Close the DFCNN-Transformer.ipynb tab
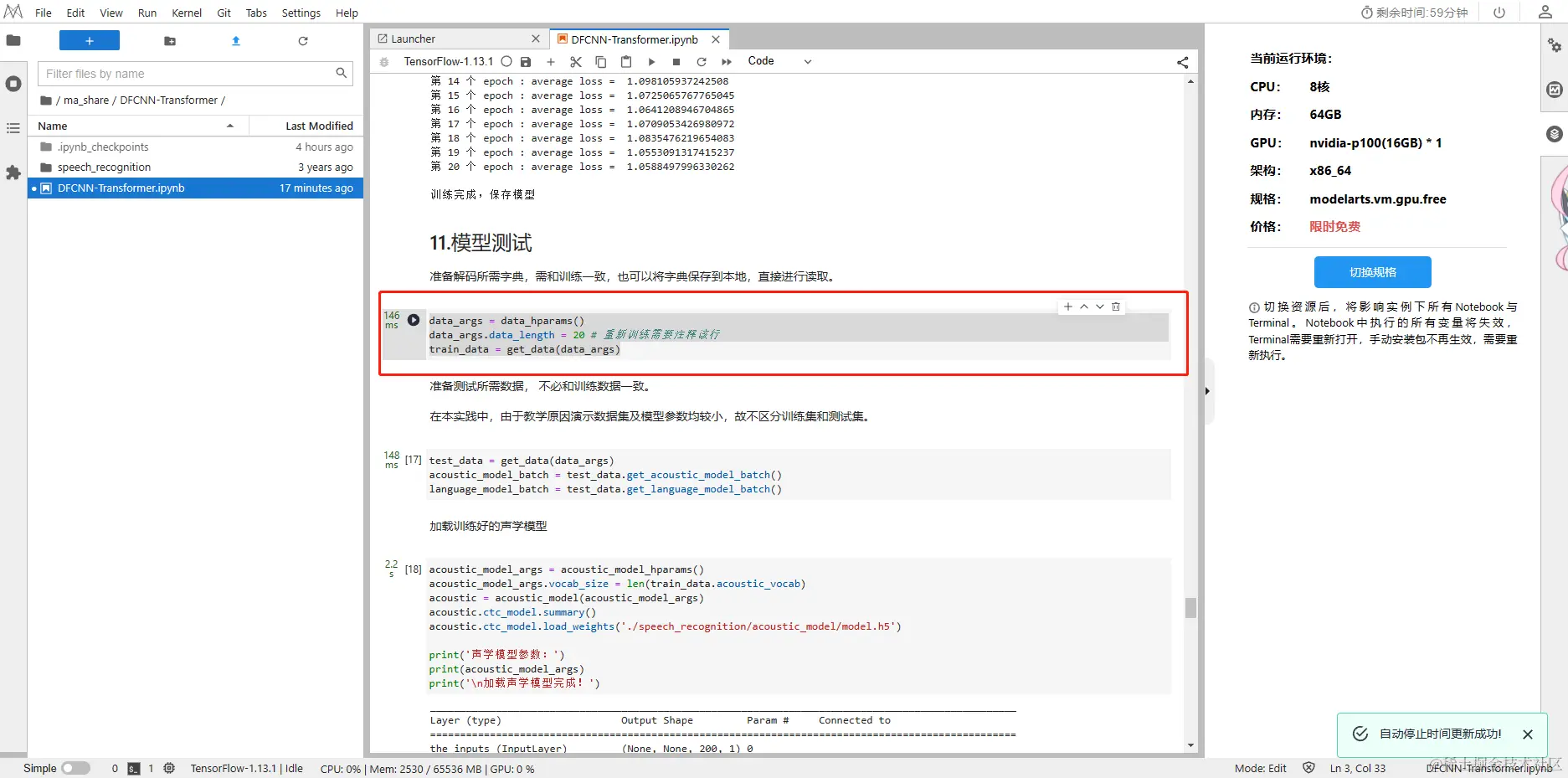 point(716,39)
